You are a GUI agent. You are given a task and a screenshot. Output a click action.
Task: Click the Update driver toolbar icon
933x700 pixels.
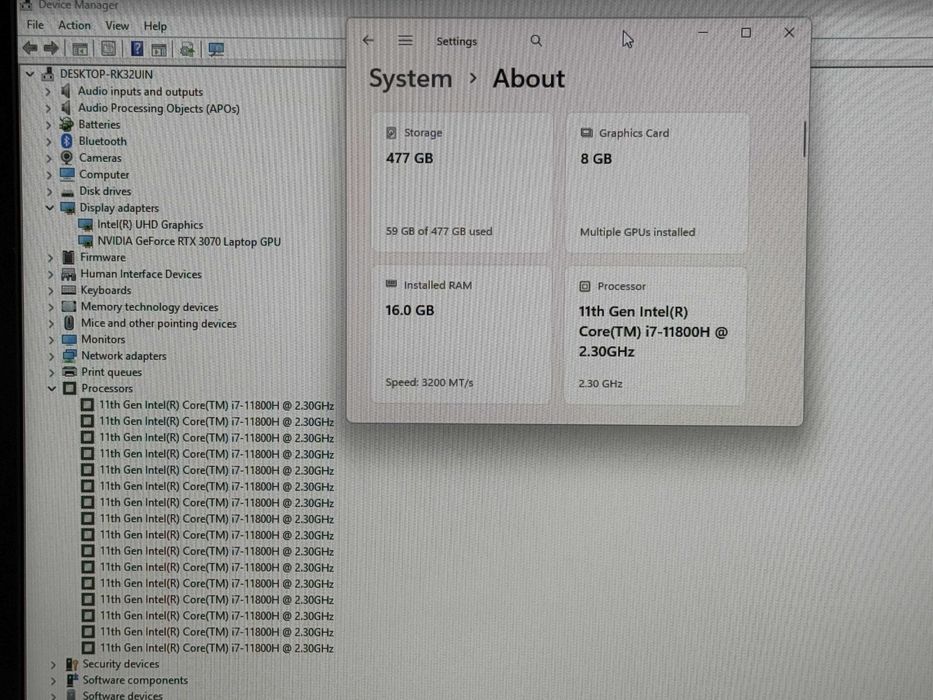(187, 49)
